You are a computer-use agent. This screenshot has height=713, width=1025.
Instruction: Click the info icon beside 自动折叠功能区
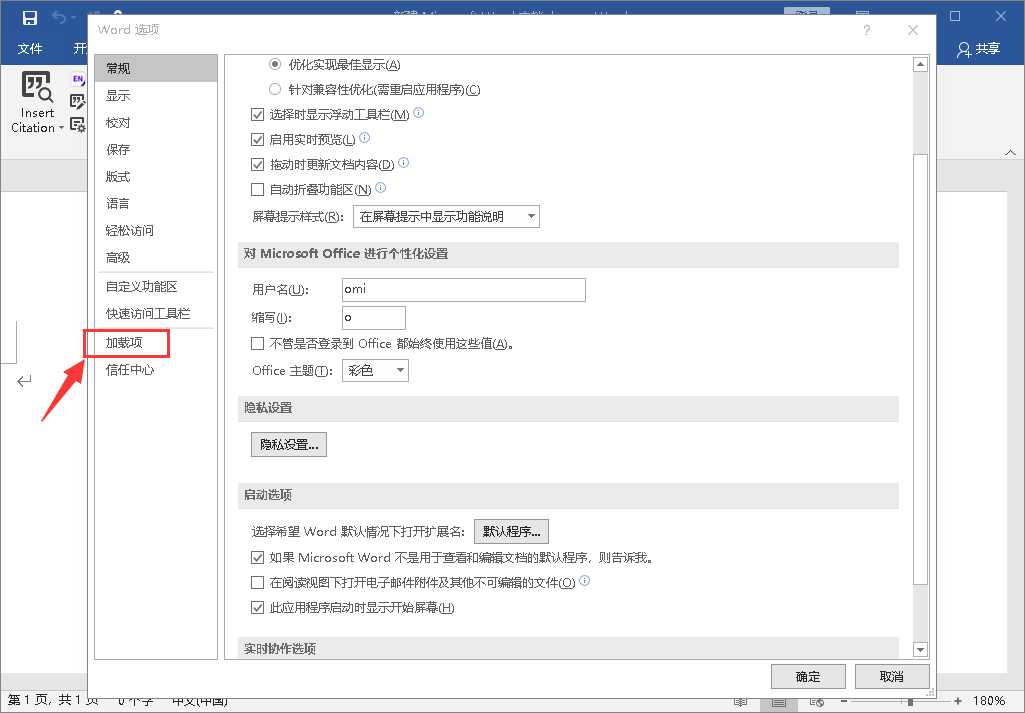[380, 188]
